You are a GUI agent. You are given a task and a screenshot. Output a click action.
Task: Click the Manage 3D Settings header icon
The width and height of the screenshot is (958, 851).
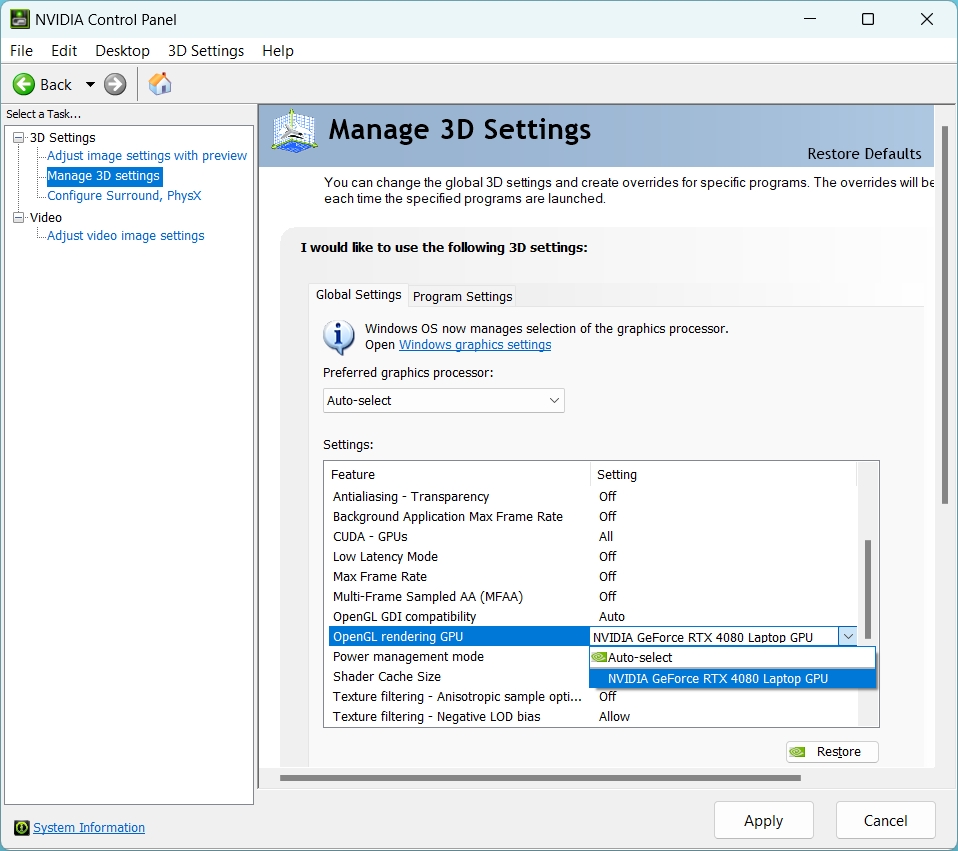click(x=295, y=134)
